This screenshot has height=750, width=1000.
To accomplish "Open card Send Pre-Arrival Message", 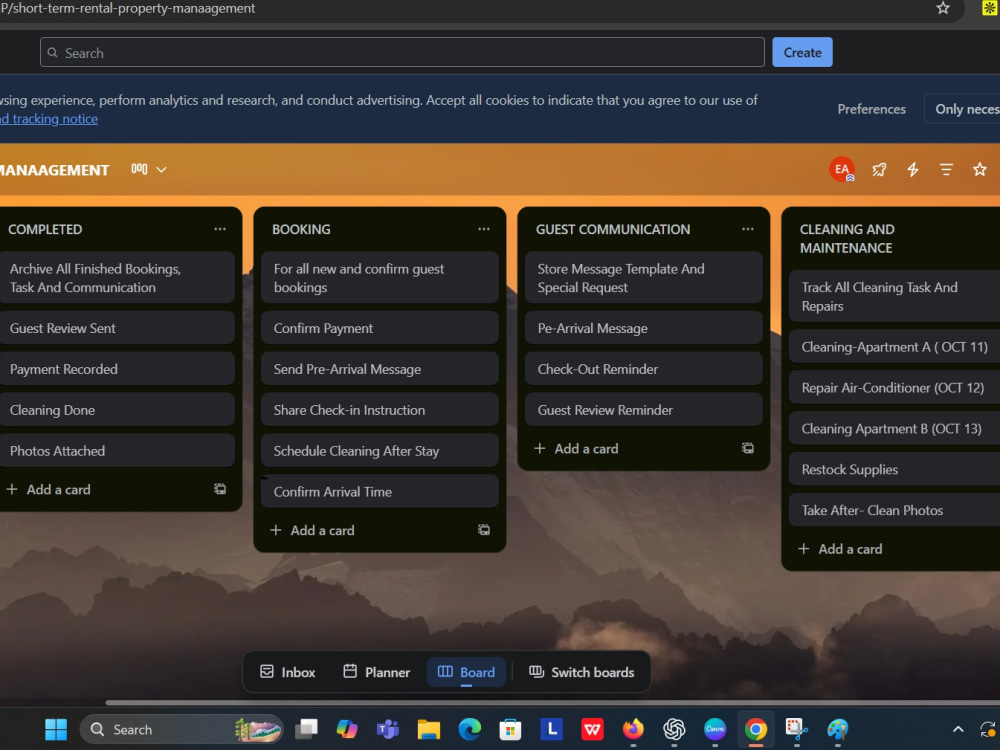I will click(x=379, y=369).
